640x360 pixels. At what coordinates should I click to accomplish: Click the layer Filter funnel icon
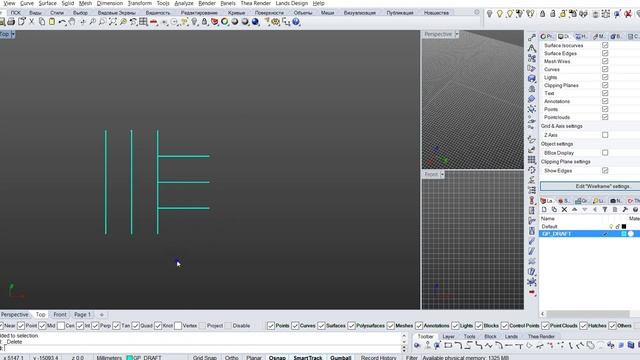[605, 209]
